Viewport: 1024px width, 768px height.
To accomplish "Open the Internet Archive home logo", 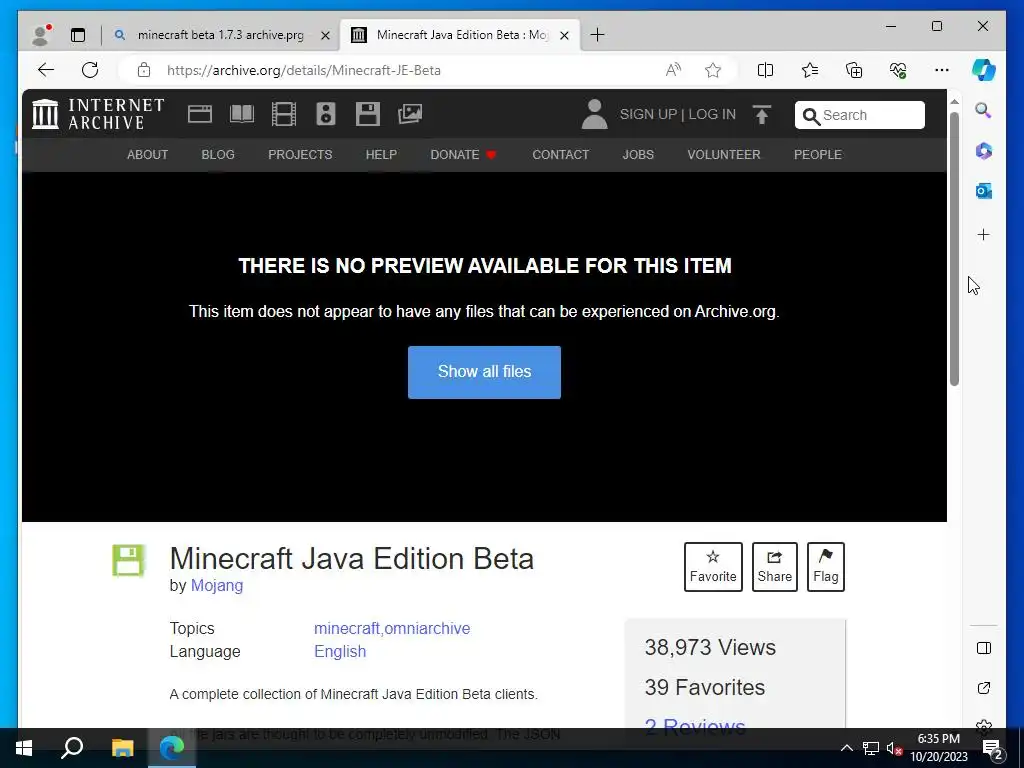I will pos(98,114).
